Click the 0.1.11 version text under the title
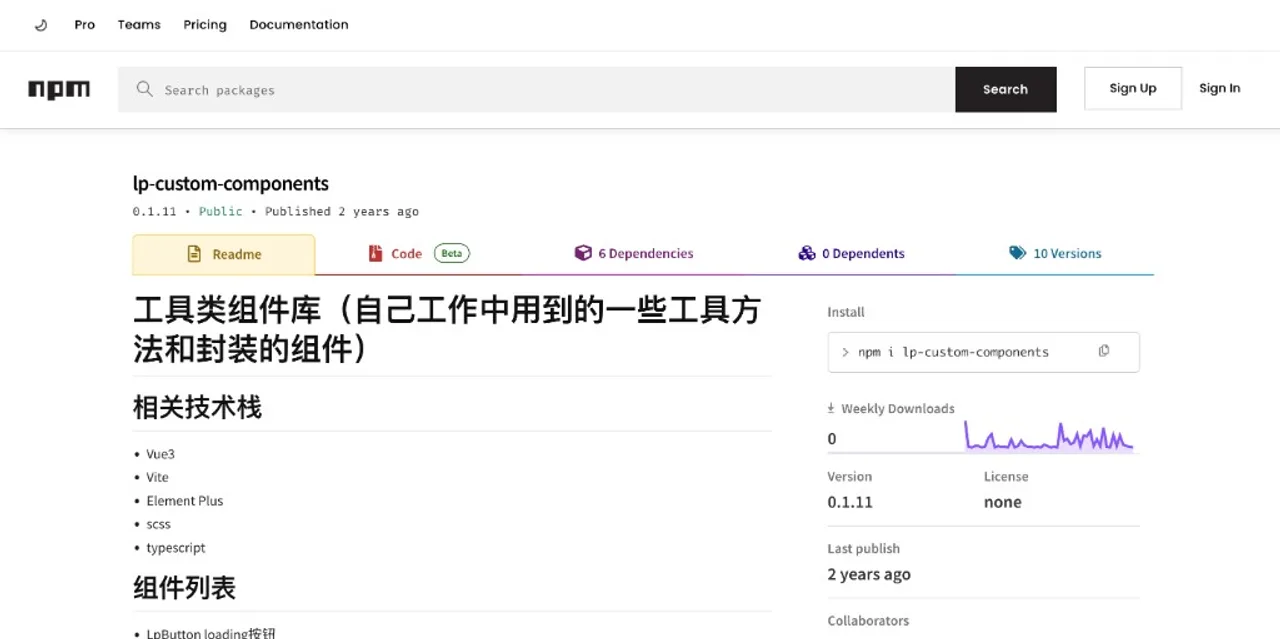 (154, 211)
